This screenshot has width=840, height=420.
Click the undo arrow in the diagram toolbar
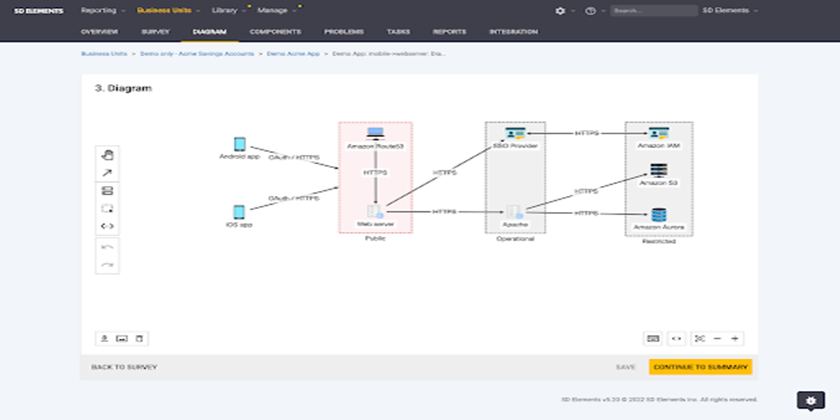click(x=107, y=247)
